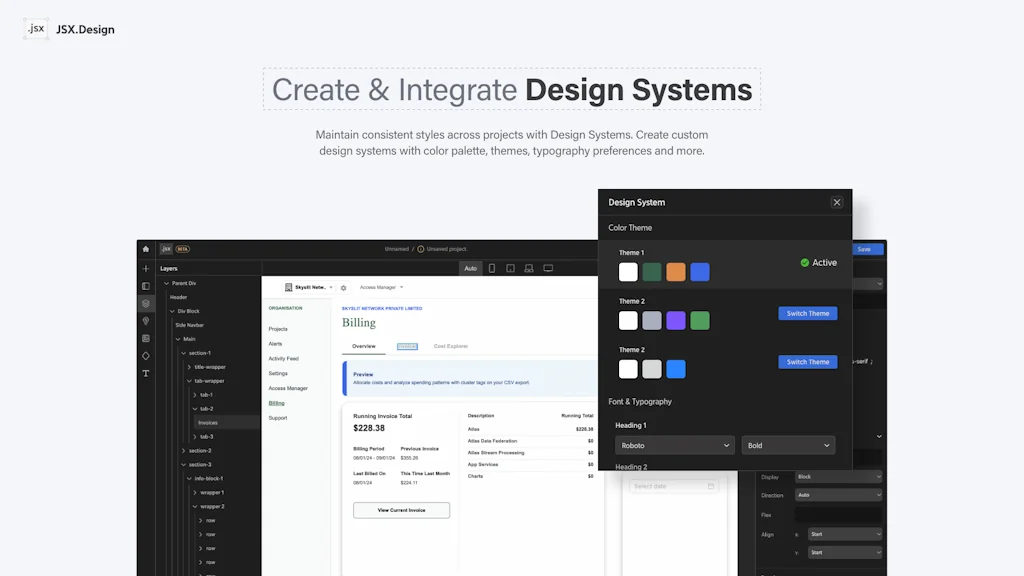Click the View Current Invoice button

tap(400, 510)
